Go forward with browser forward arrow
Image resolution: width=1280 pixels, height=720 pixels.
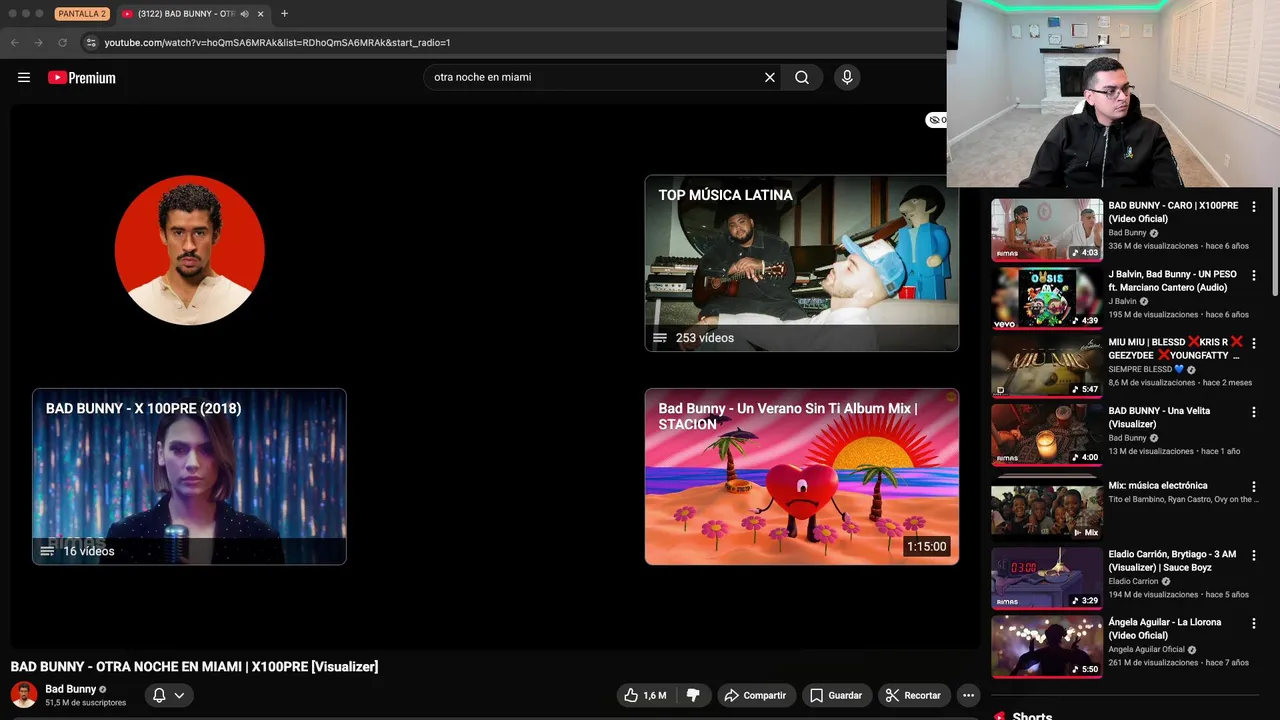(38, 43)
